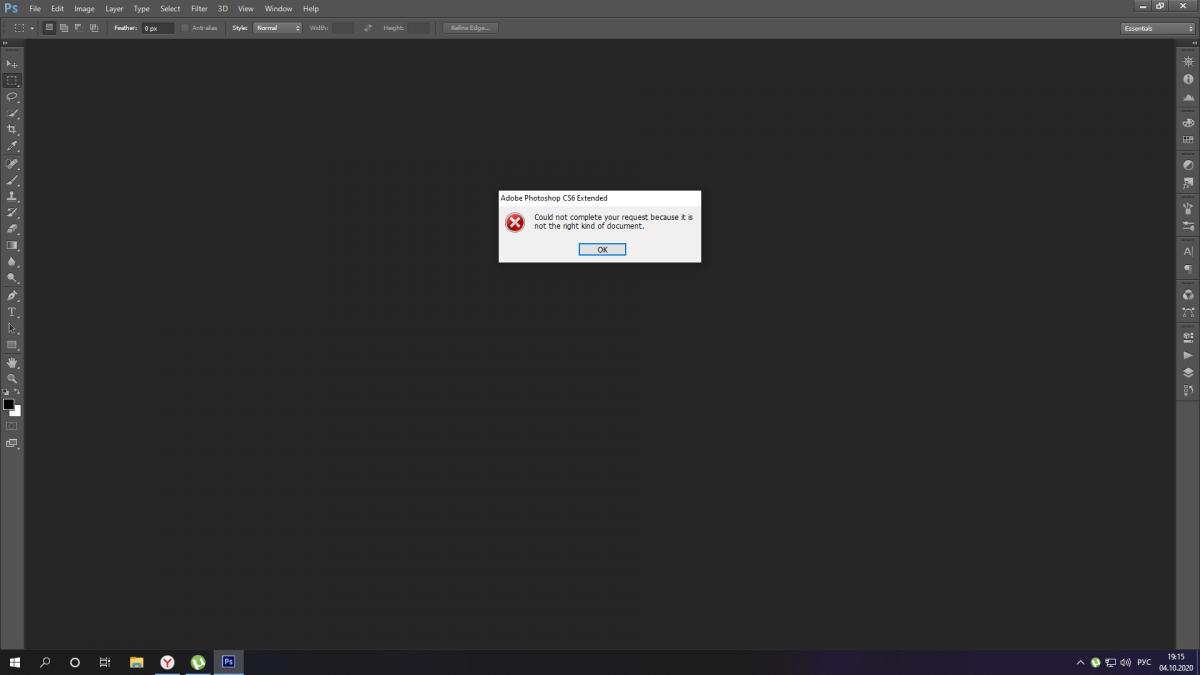Screen dimensions: 1200x675
Task: Select the Horizontal Type tool
Action: coord(12,312)
